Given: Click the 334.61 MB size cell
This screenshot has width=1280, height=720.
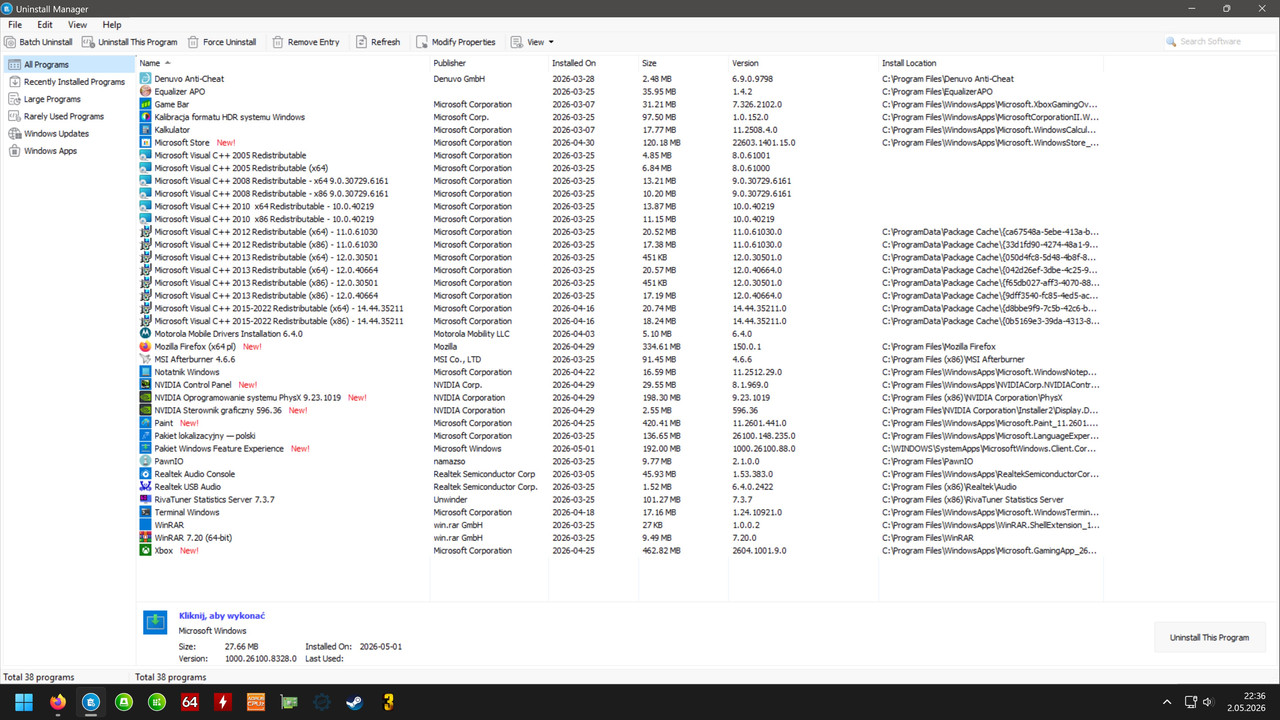Looking at the screenshot, I should [661, 346].
